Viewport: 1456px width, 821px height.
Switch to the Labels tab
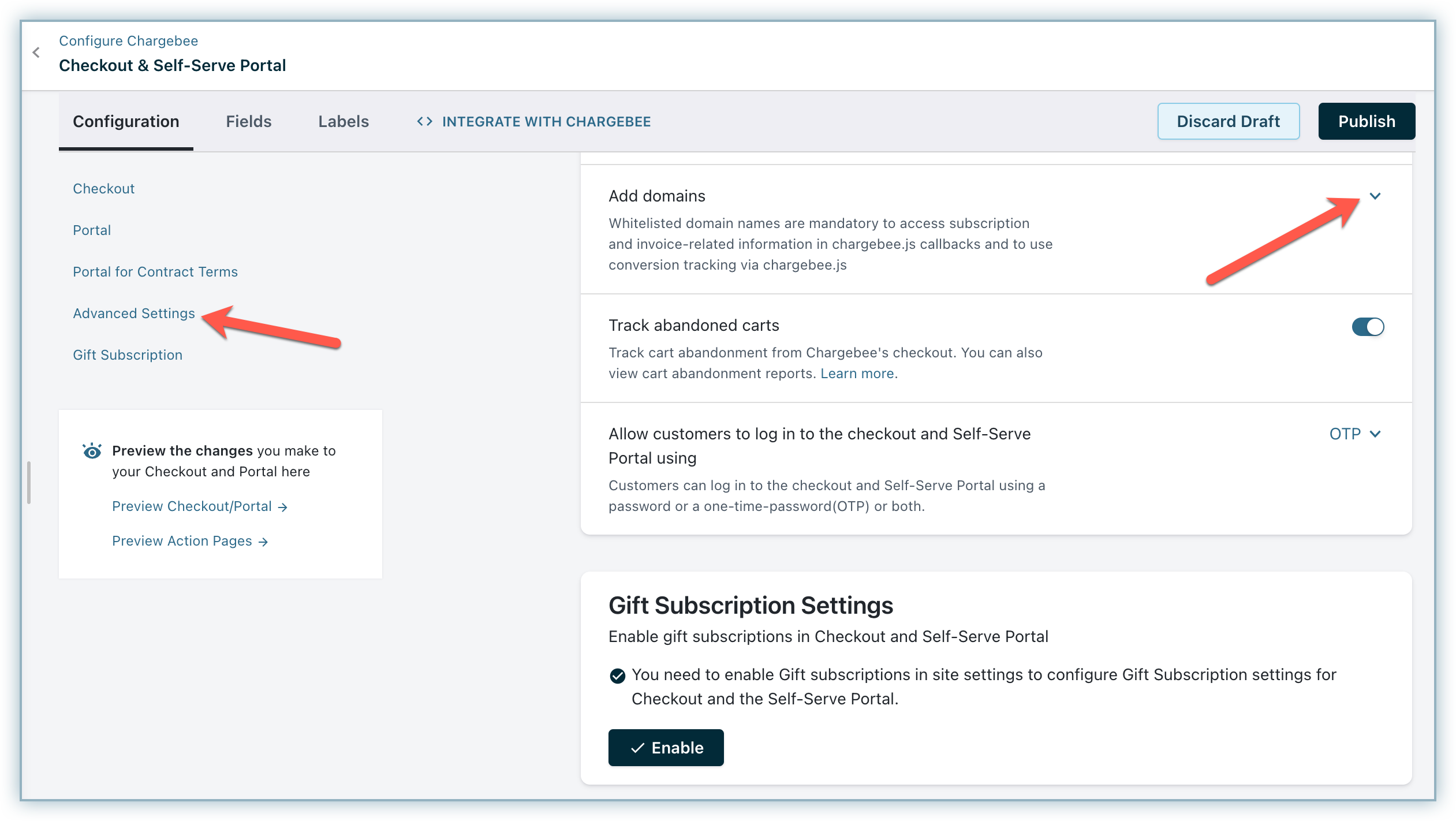click(x=344, y=121)
